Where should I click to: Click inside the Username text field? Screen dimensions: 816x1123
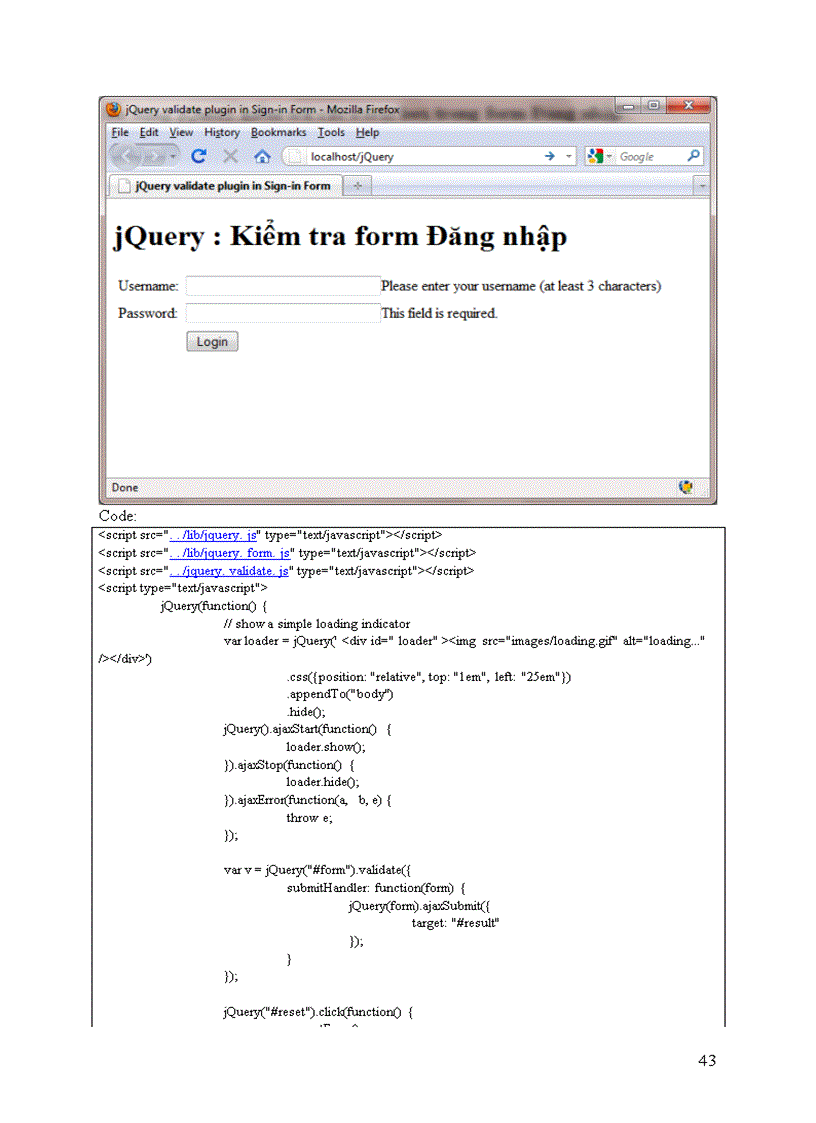283,286
